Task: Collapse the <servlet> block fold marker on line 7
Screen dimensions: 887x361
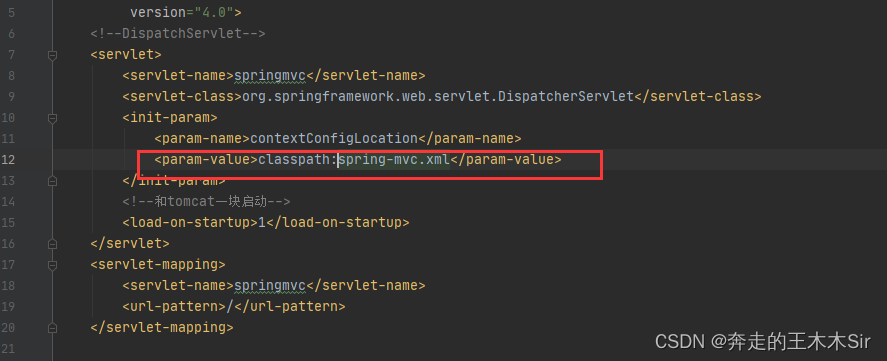Action: [53, 55]
